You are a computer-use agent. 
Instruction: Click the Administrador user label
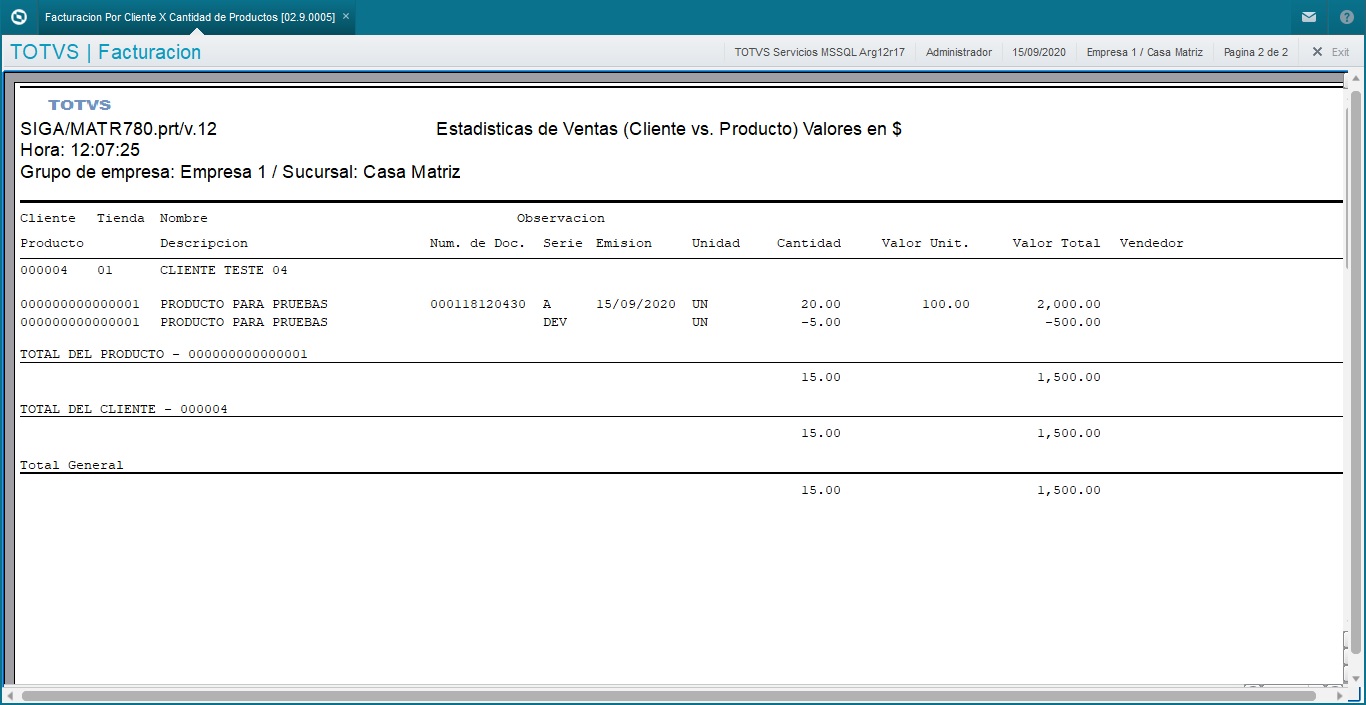click(x=959, y=52)
